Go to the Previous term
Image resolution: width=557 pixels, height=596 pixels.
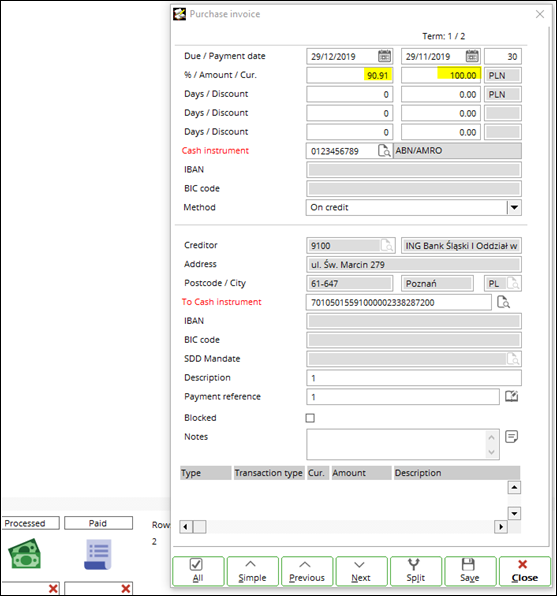pos(307,571)
